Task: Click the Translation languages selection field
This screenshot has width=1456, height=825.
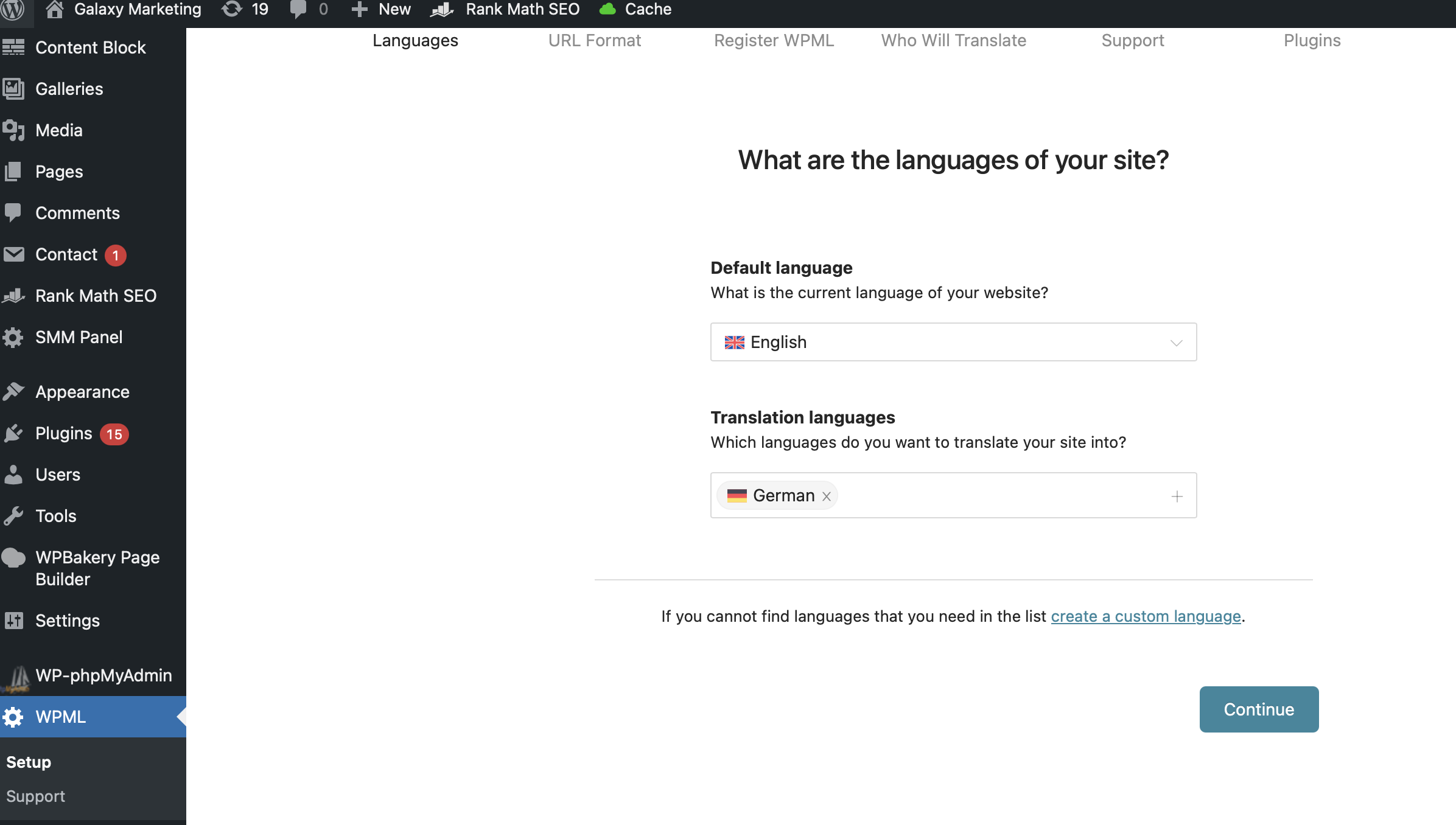Action: [954, 495]
